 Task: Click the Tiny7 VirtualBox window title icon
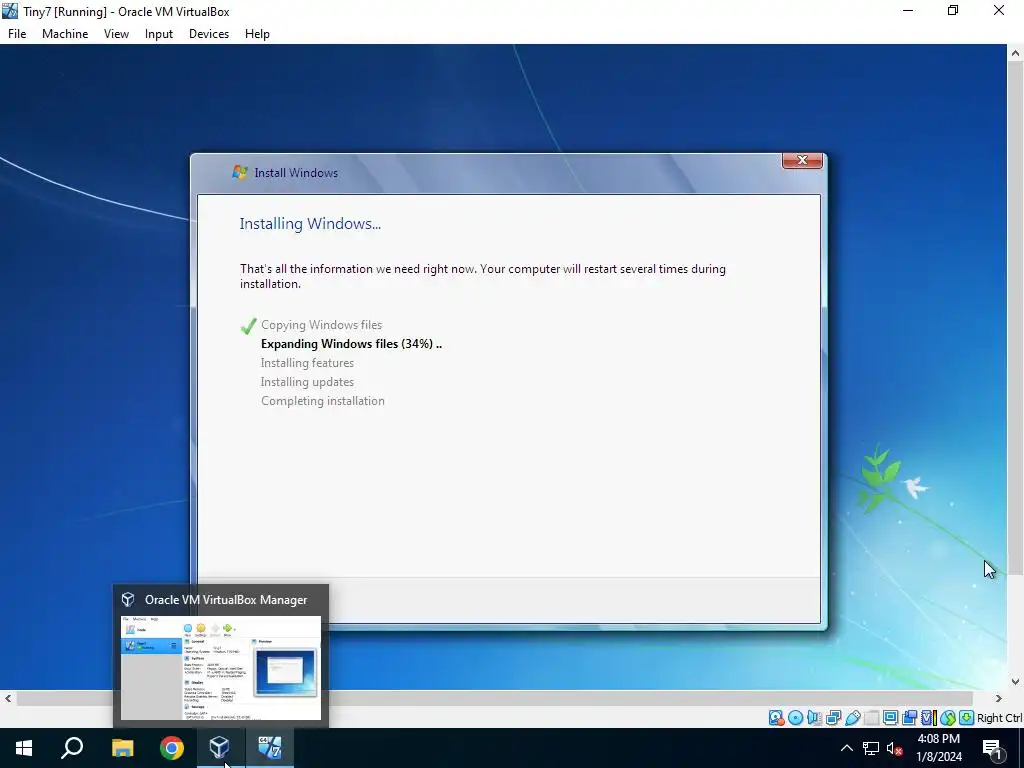(10, 11)
